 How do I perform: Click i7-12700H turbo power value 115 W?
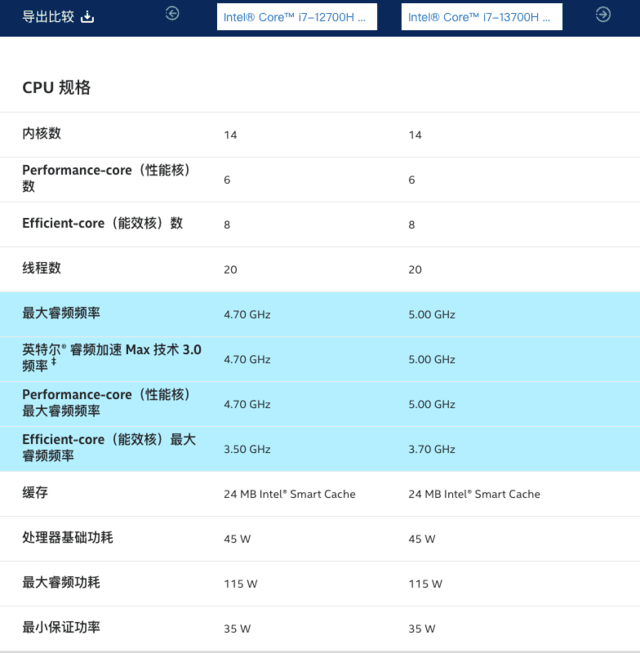pos(241,584)
